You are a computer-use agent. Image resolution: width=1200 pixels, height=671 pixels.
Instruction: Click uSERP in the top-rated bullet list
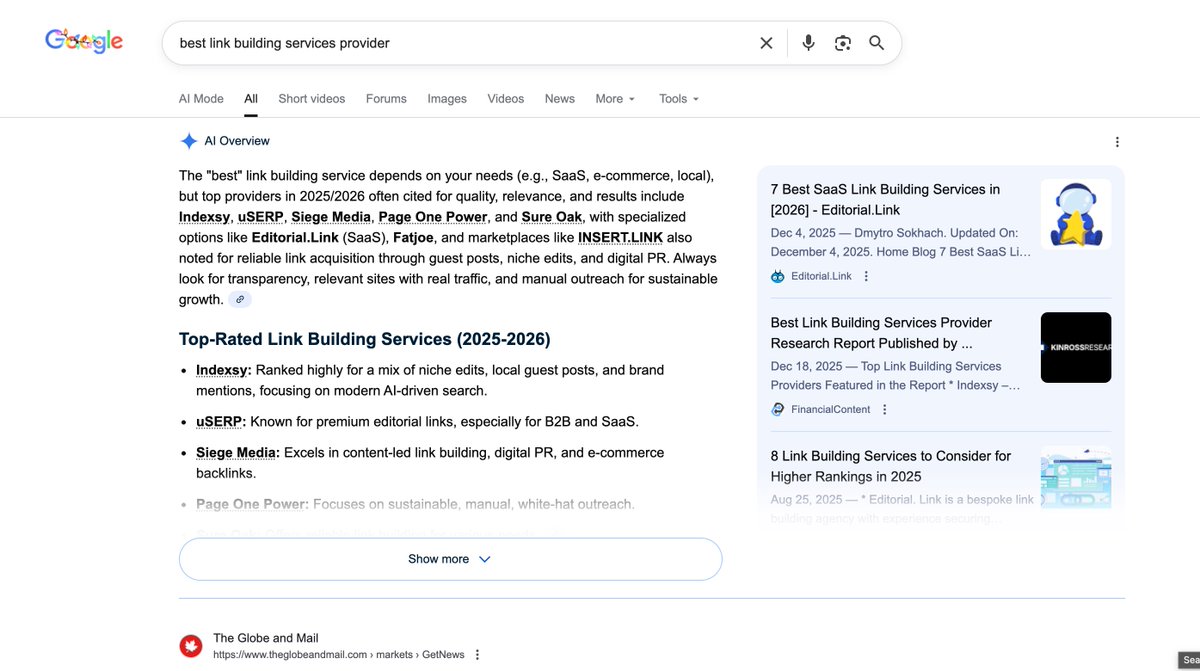[x=219, y=422]
